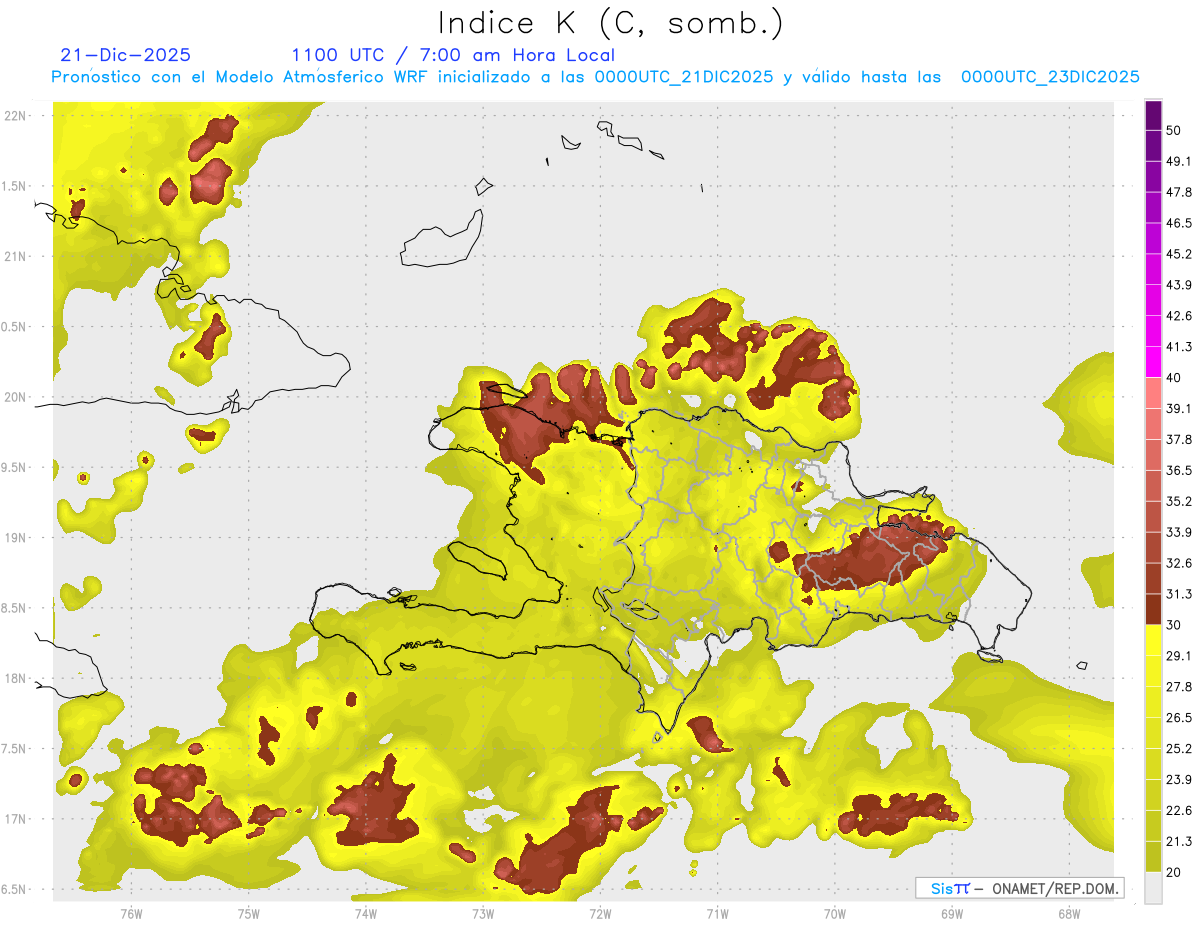The image size is (1200, 927).
Task: Click the colorbar value 22.6
Action: [x=1179, y=810]
